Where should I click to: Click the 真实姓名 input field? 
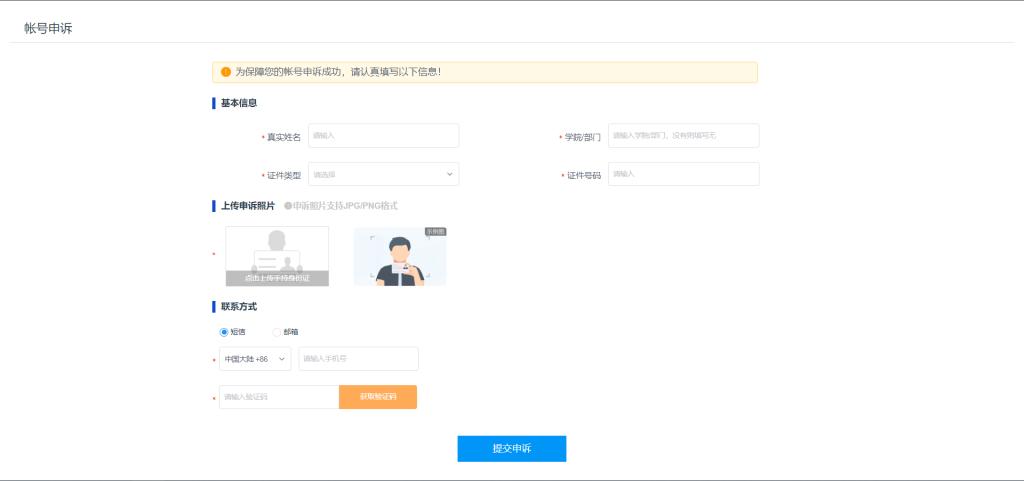point(383,136)
